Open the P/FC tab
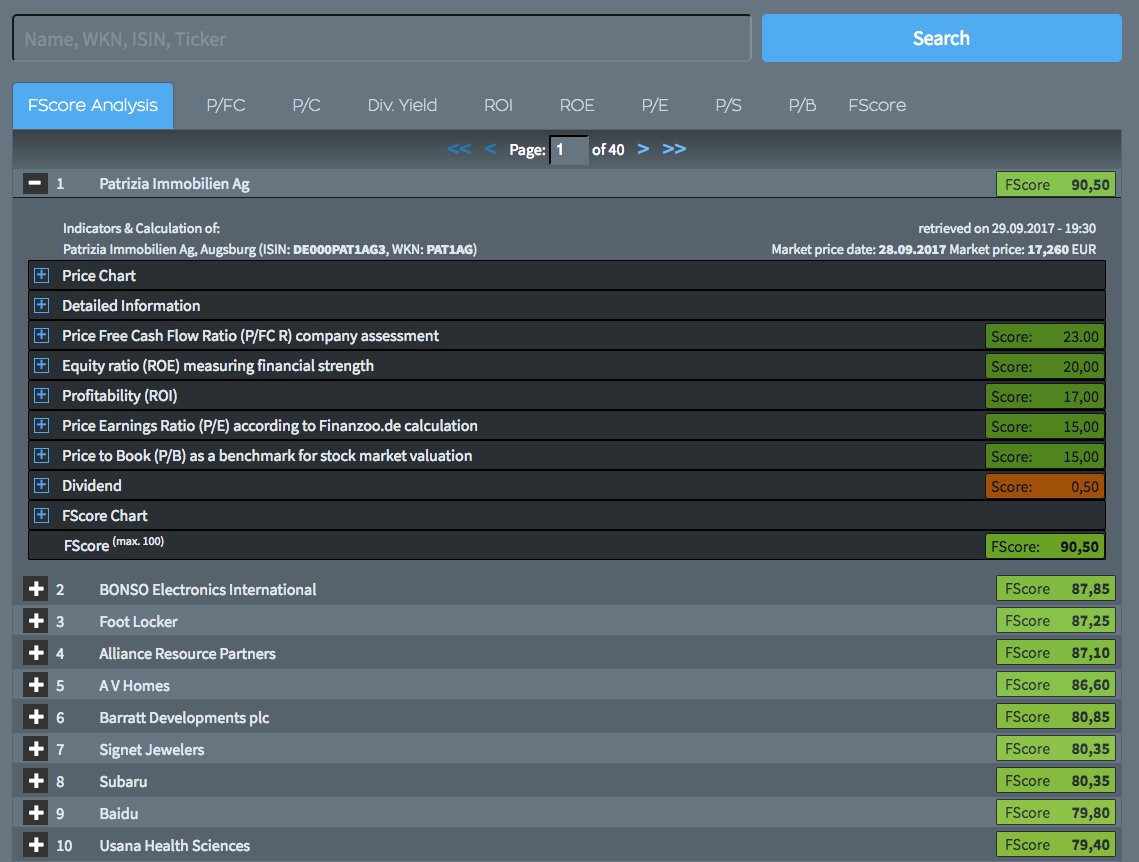 (x=226, y=106)
